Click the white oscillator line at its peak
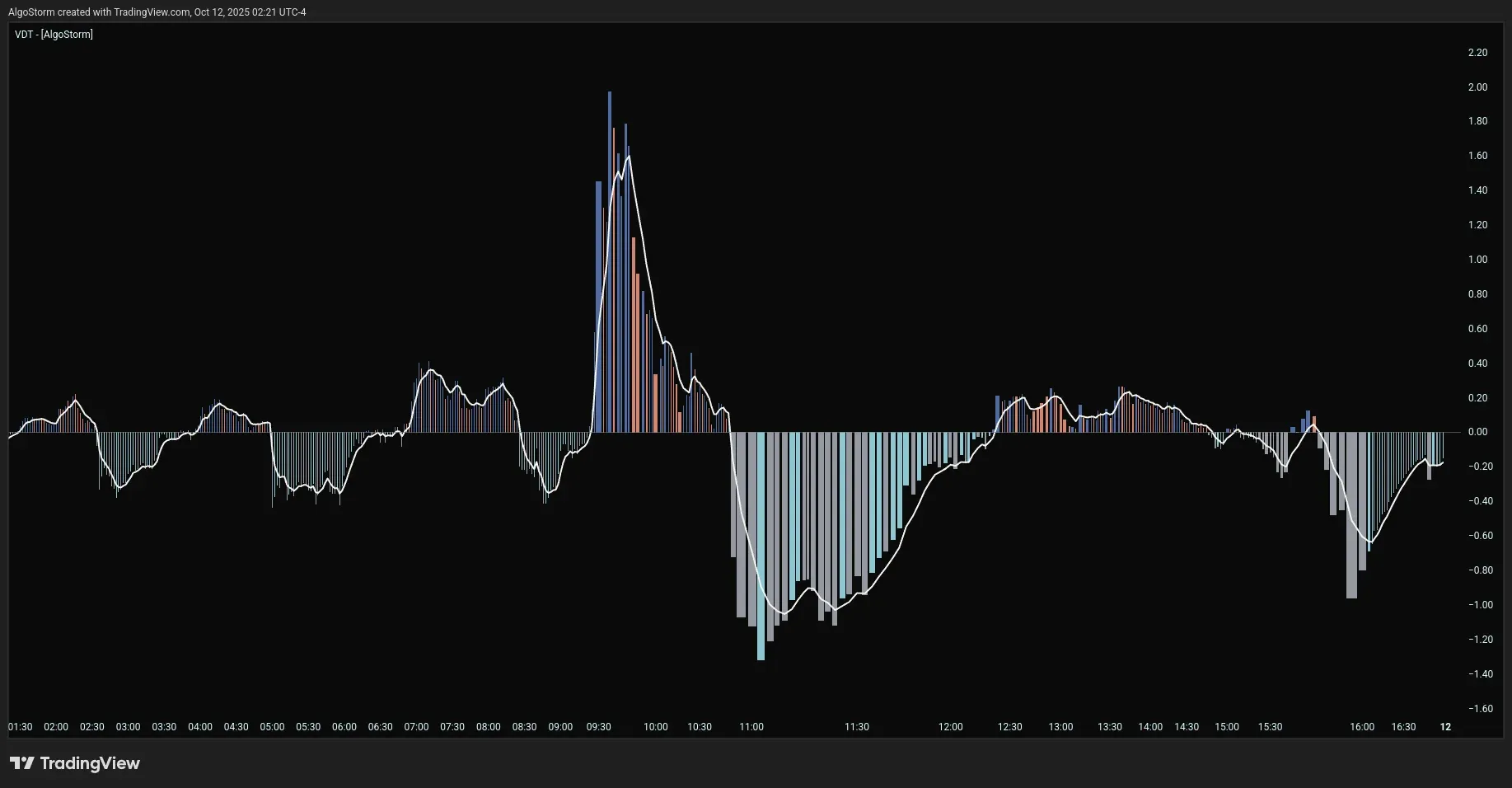1512x788 pixels. (x=628, y=157)
